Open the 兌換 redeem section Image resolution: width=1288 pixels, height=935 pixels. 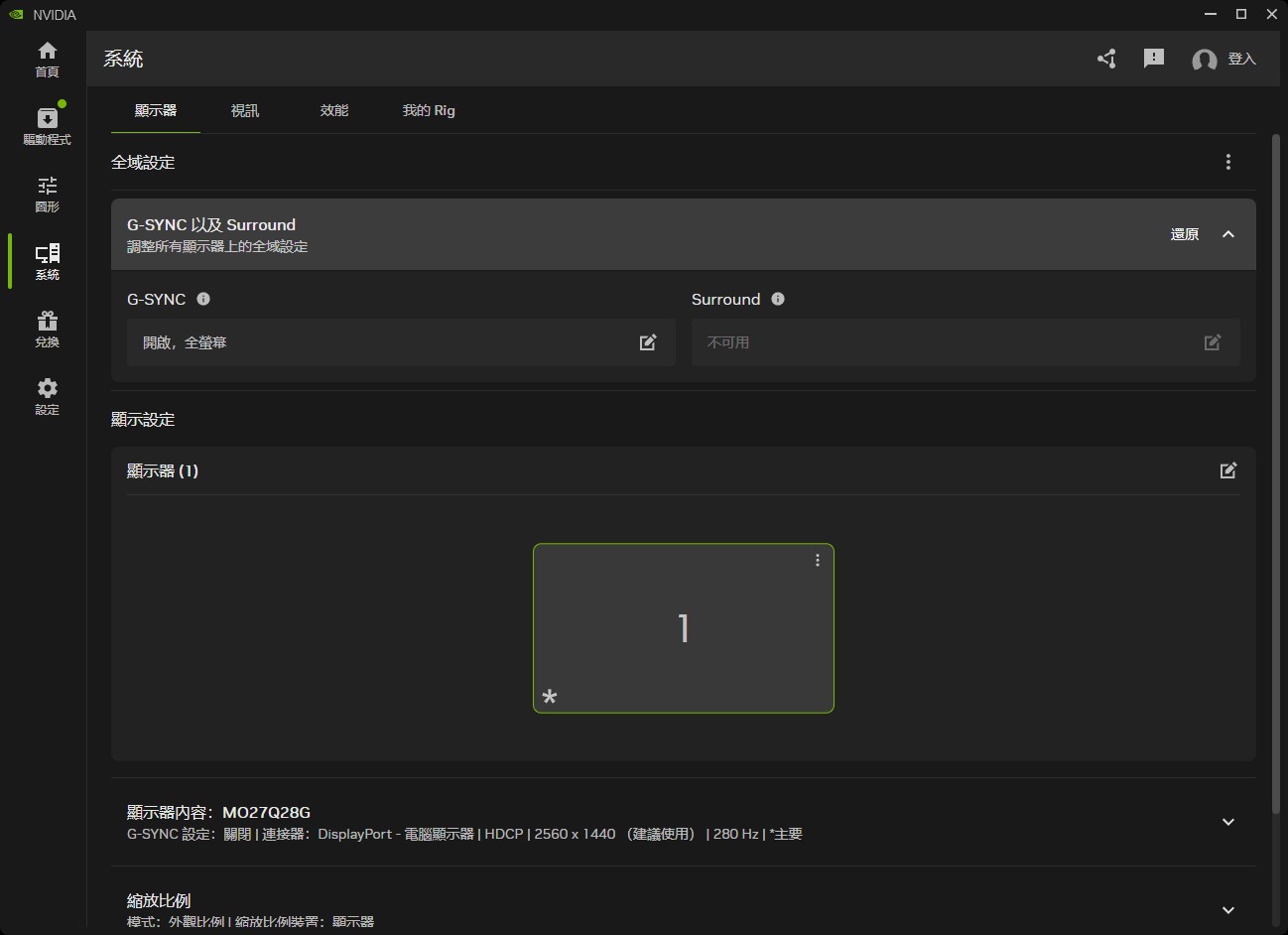click(47, 329)
